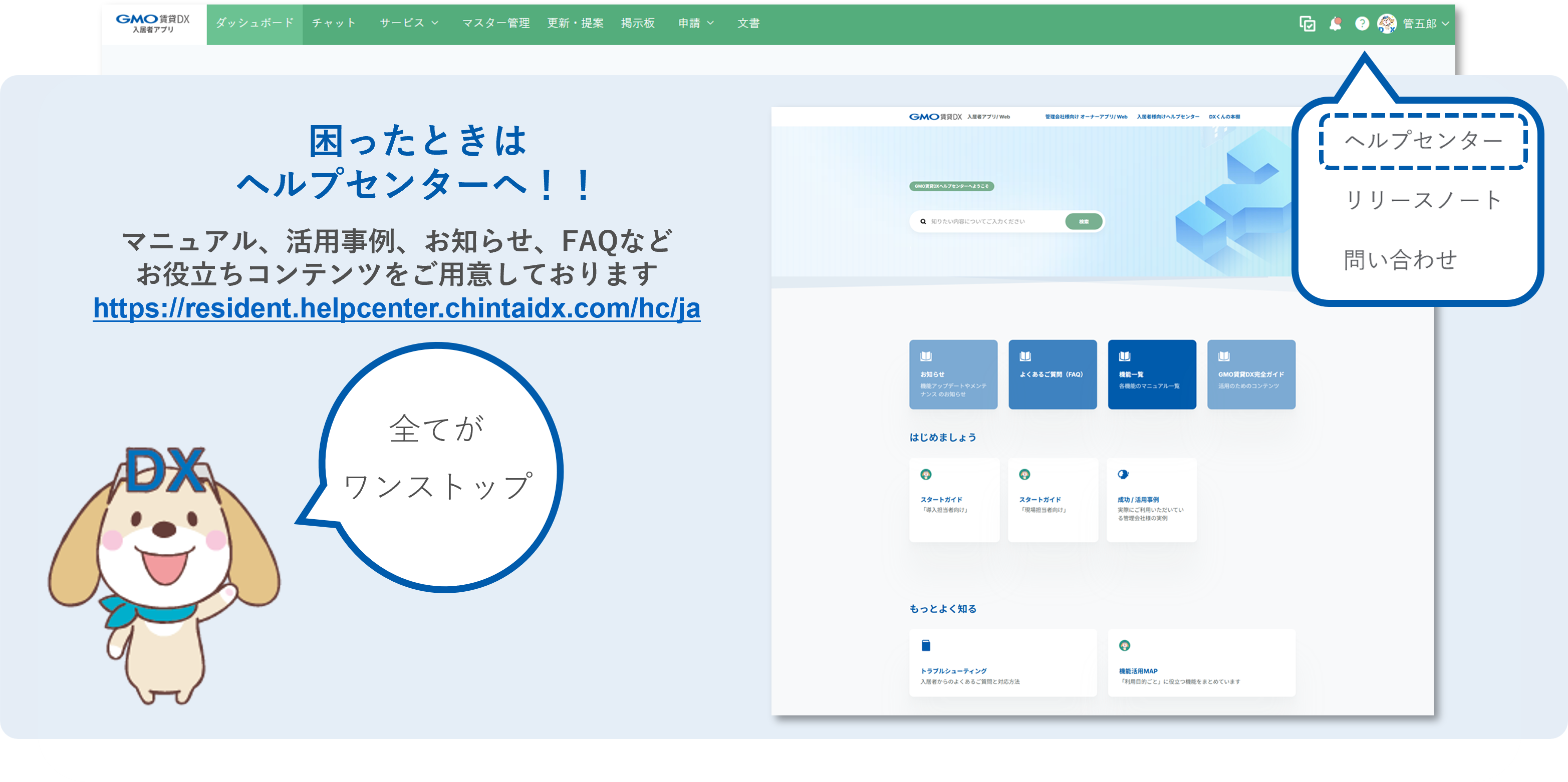Open the GMO賃貸DX完全ガイド card
This screenshot has height=782, width=1568.
[1251, 374]
